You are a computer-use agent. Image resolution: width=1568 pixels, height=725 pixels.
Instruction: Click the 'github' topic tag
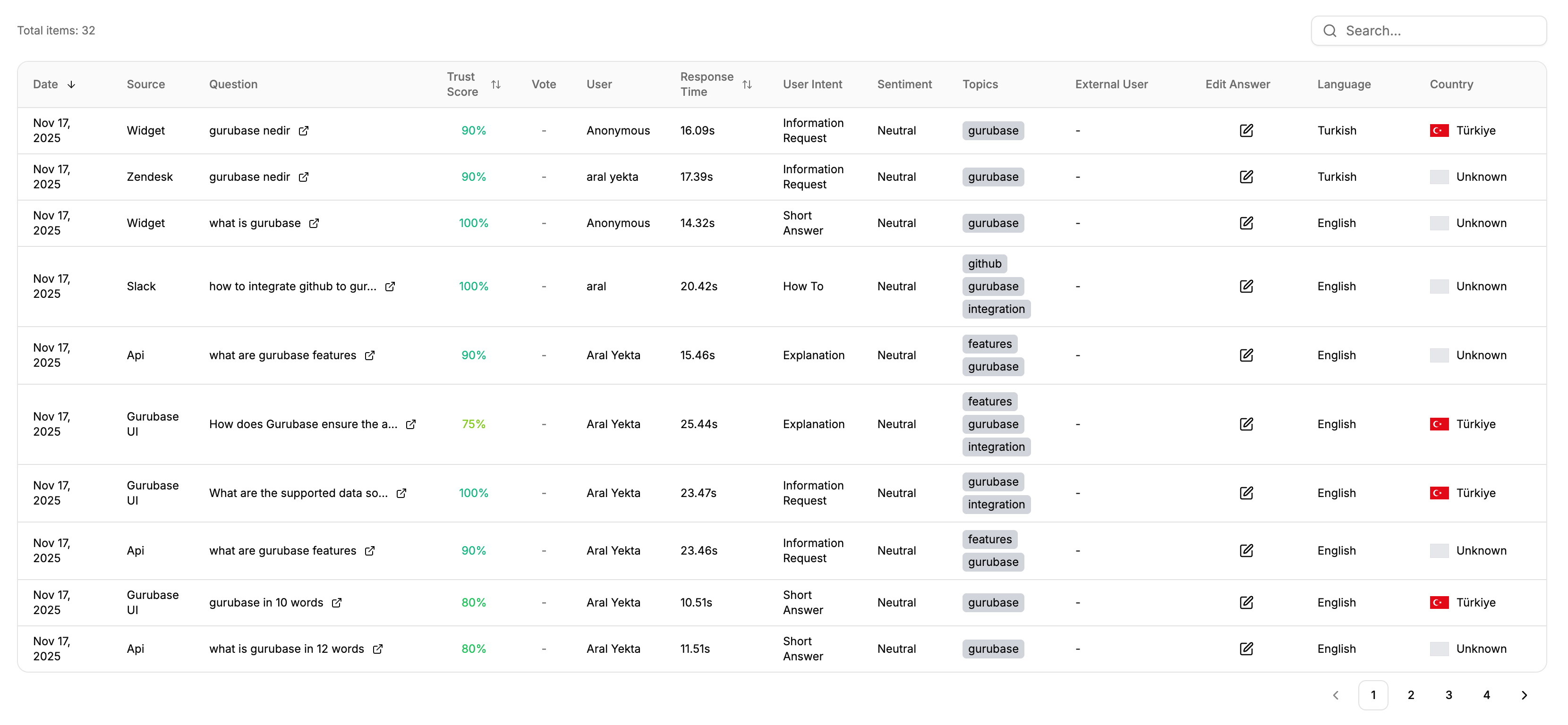[984, 264]
